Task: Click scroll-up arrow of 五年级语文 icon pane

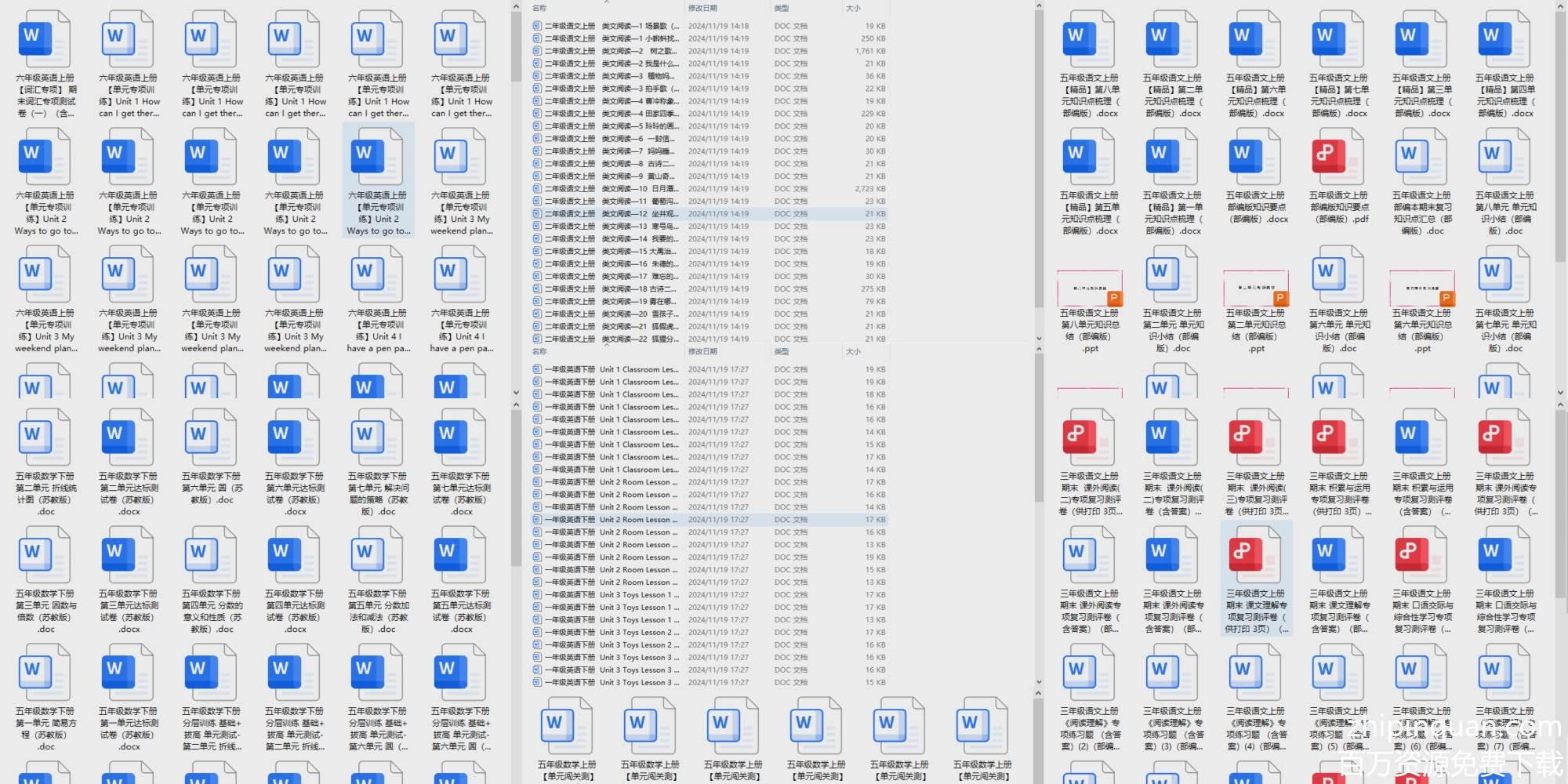Action: 1560,7
